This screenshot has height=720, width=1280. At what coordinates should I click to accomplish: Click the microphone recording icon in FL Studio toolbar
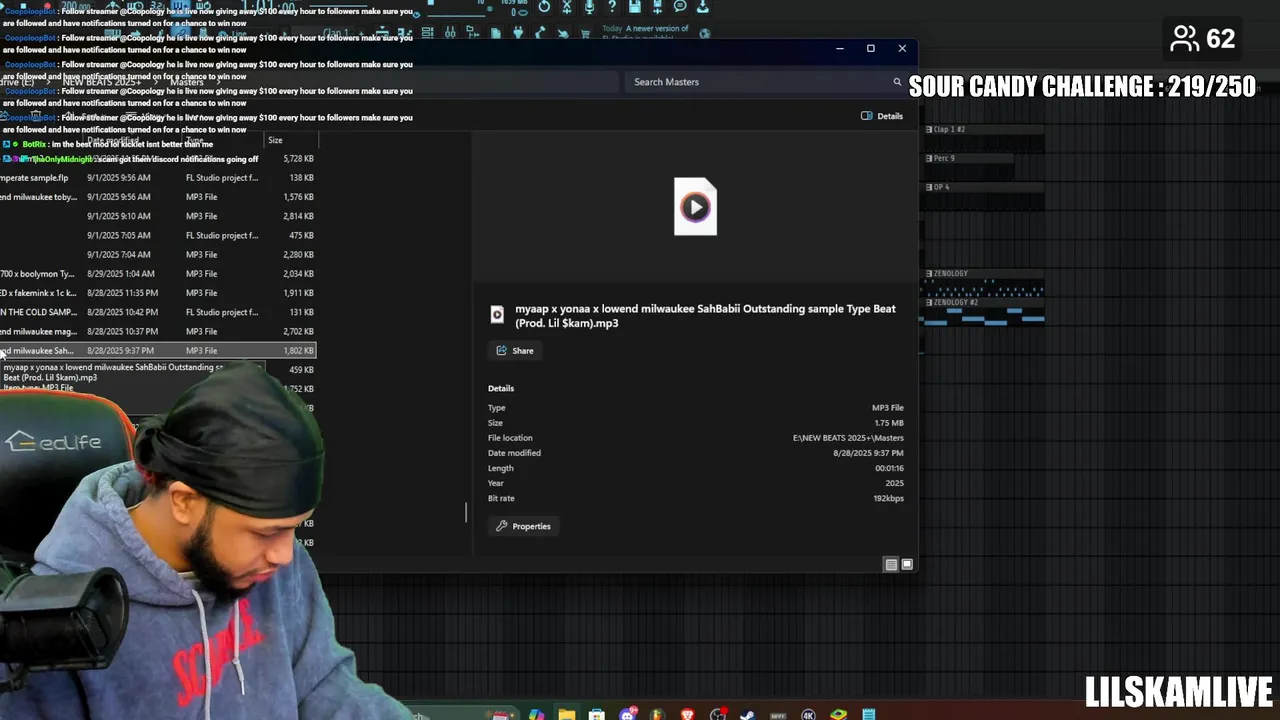pos(589,6)
